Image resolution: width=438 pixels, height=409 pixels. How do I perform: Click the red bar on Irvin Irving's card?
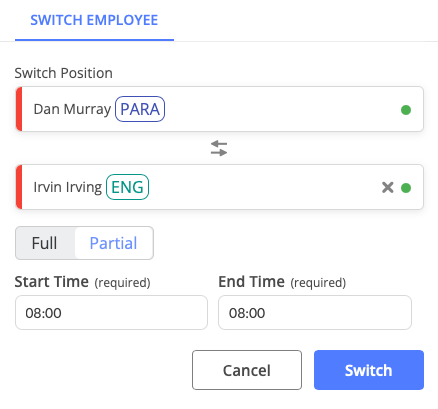click(x=19, y=187)
